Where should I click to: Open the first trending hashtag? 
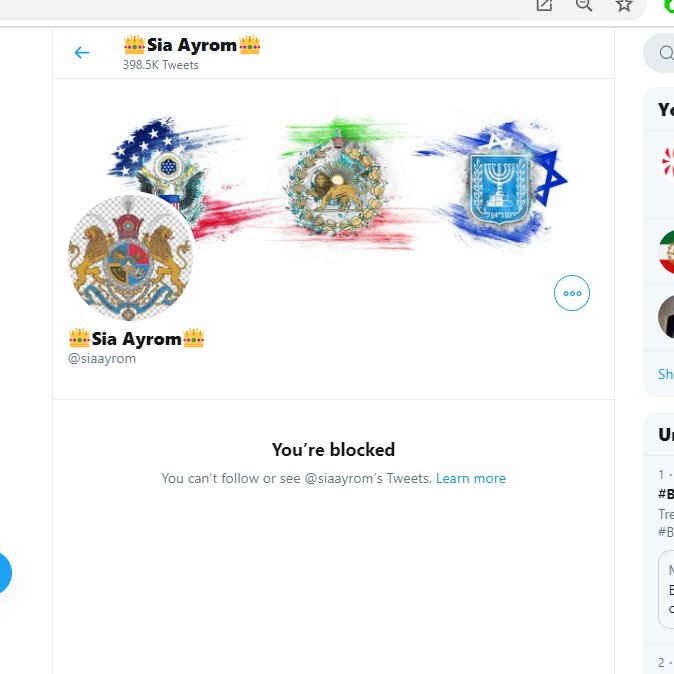tap(666, 494)
